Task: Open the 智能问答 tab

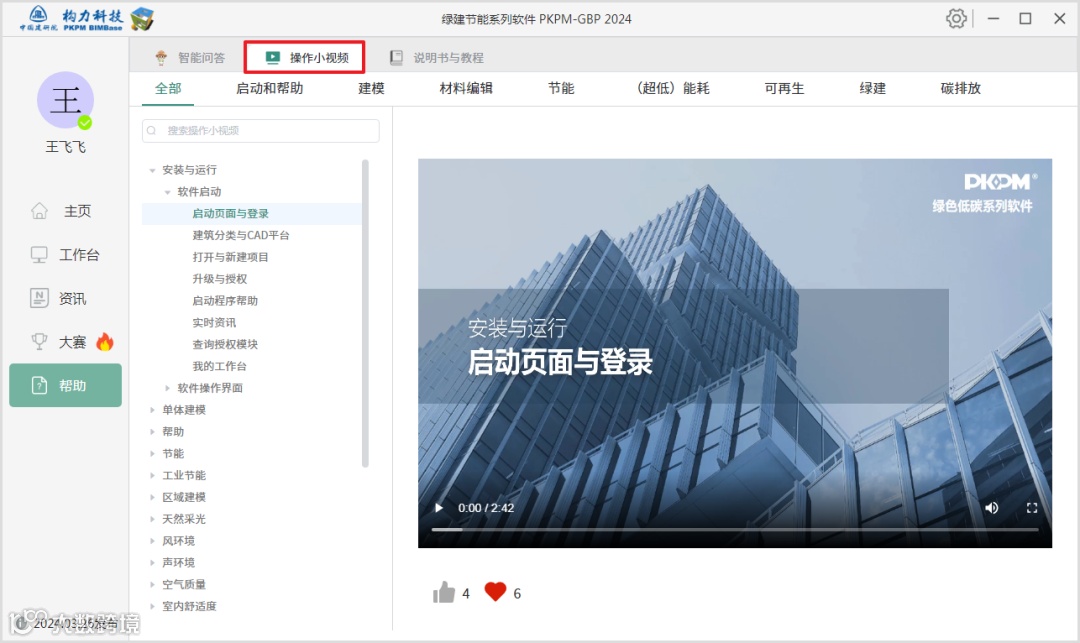Action: pos(190,57)
